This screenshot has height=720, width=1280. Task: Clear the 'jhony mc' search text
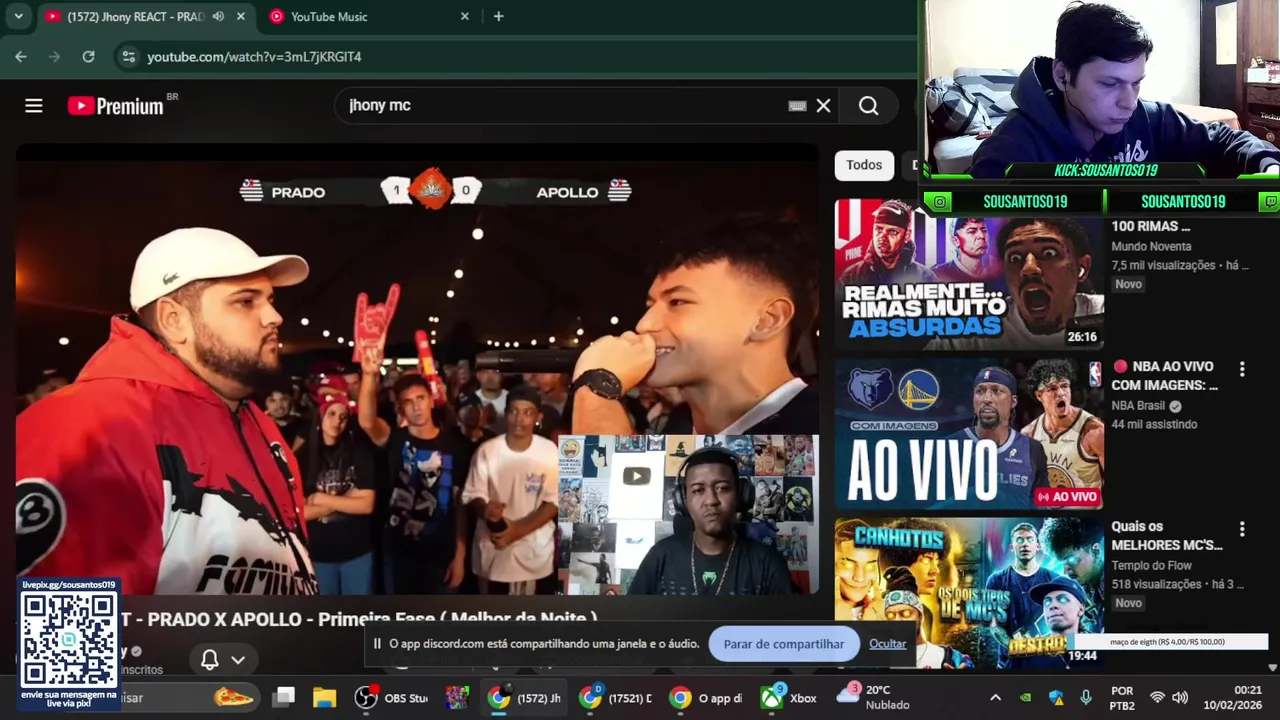pyautogui.click(x=823, y=106)
